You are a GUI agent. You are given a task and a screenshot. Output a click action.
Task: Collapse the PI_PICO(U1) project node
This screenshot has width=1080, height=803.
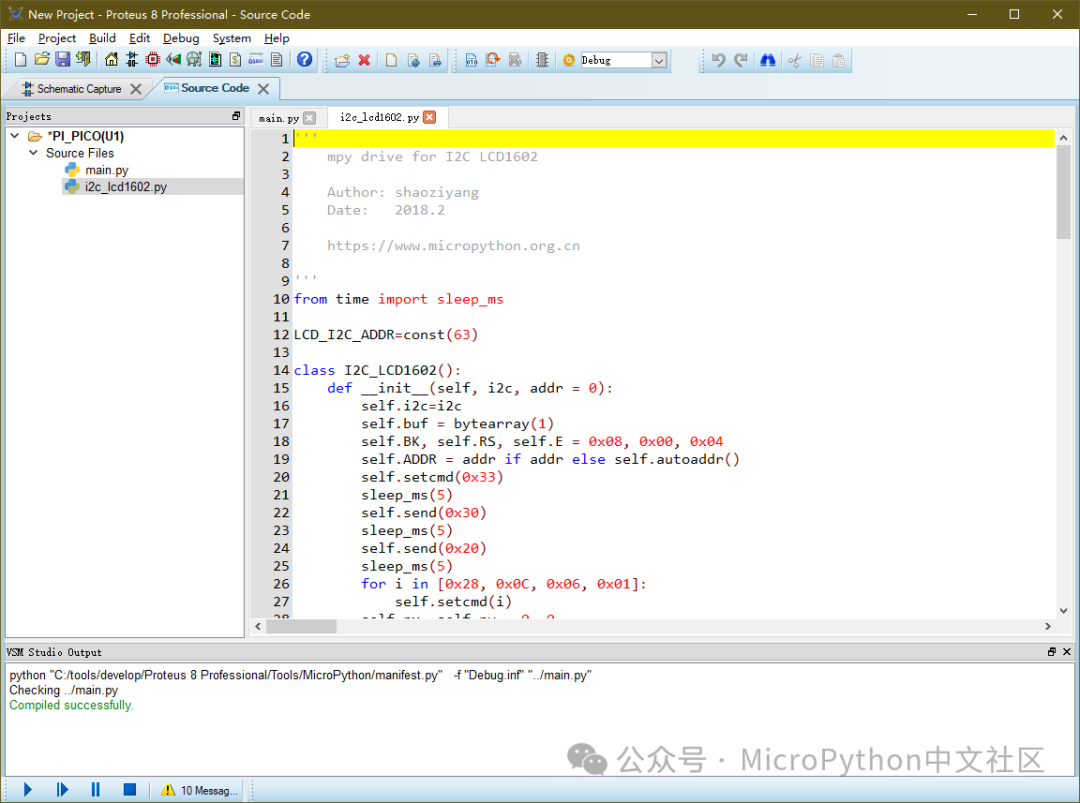(15, 136)
